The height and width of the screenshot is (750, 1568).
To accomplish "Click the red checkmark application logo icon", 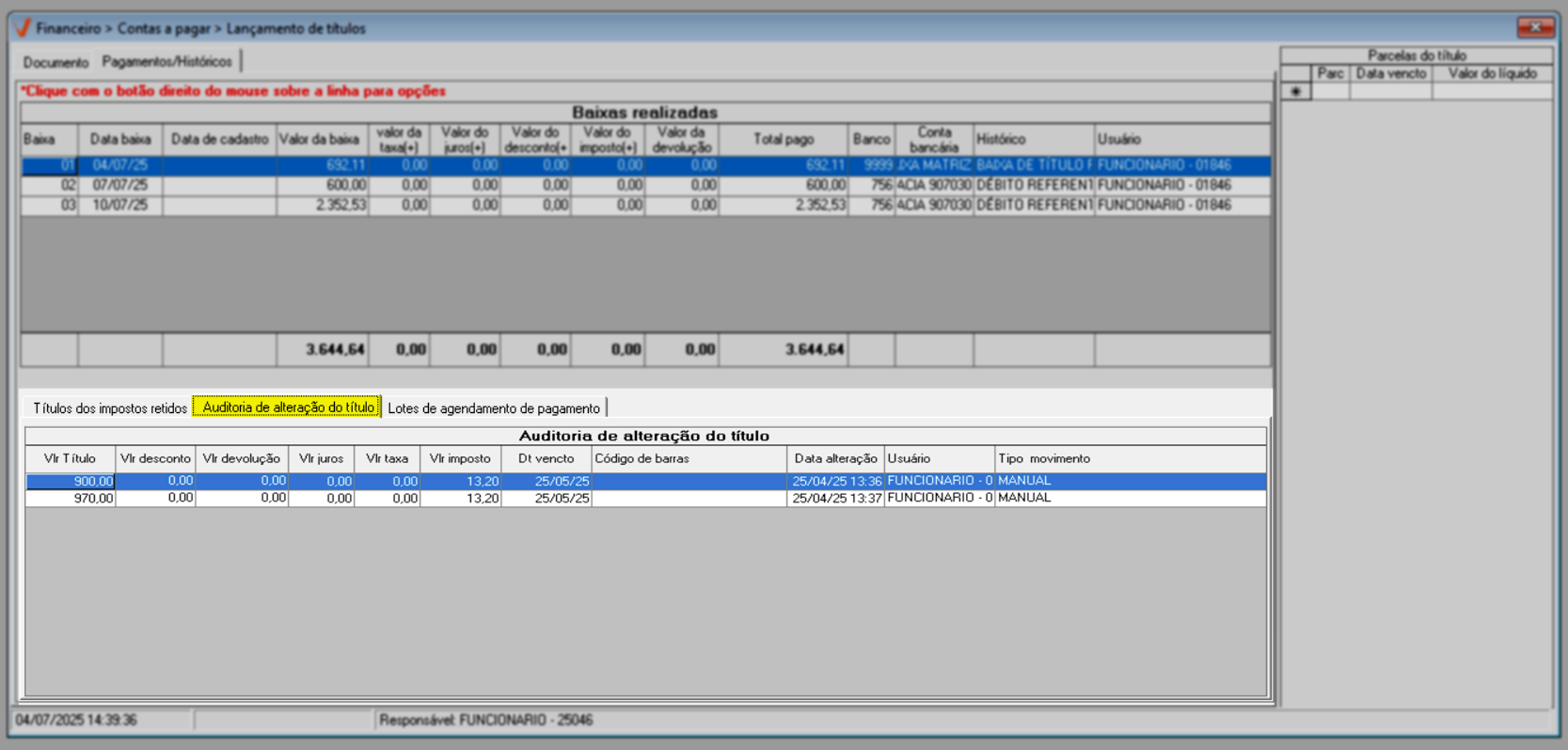I will click(x=24, y=28).
